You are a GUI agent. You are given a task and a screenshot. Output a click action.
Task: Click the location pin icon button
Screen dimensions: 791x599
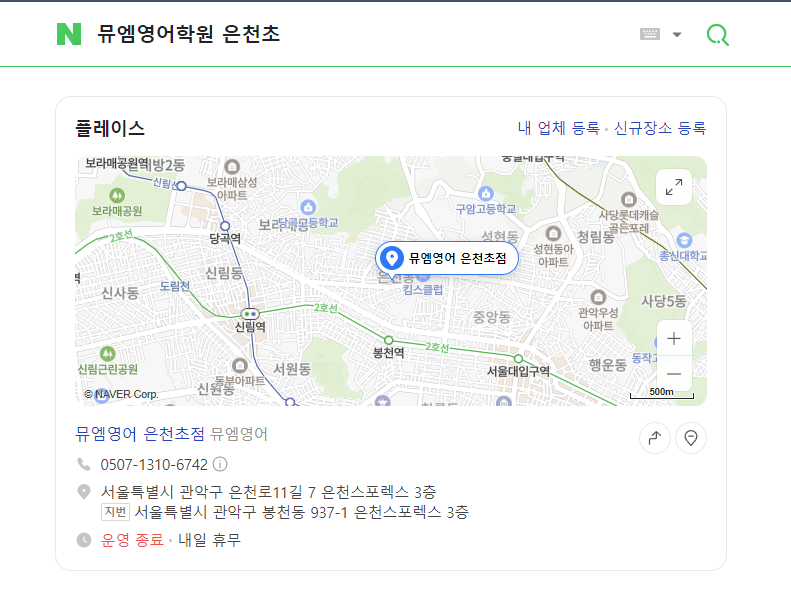click(x=691, y=438)
